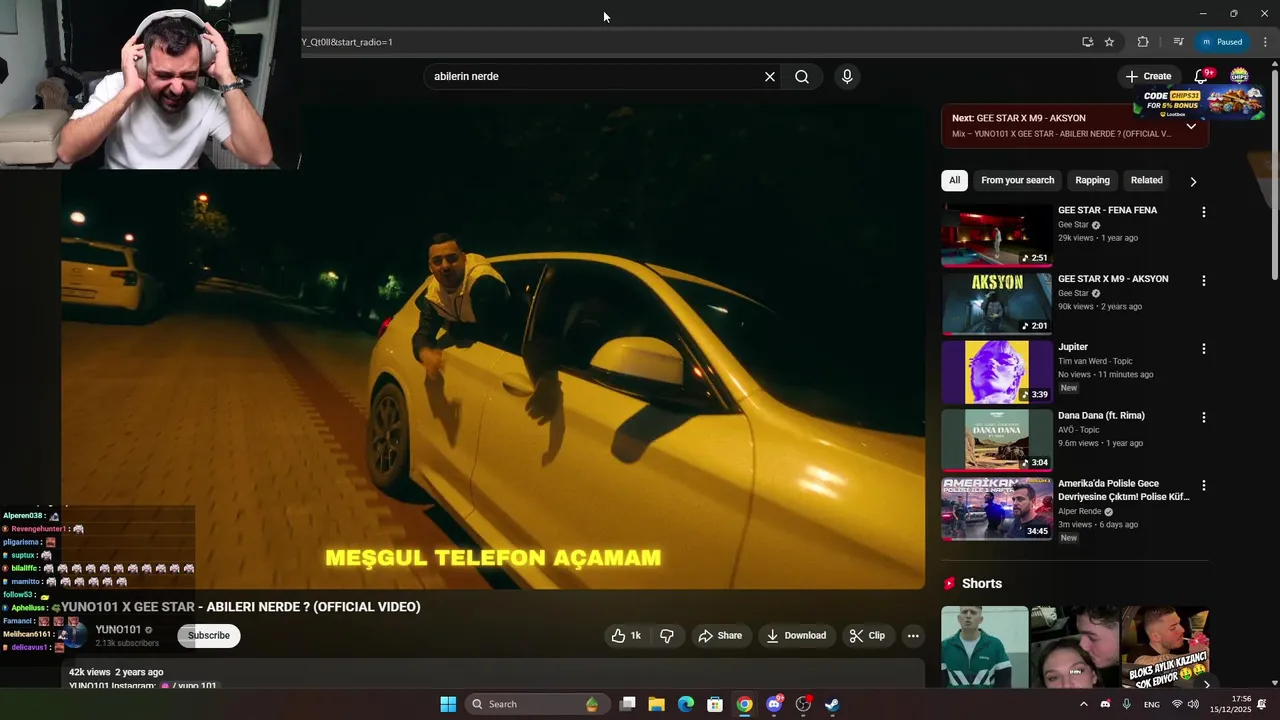Clear the search box with the X icon
Screen dimensions: 1280x720
[x=770, y=77]
